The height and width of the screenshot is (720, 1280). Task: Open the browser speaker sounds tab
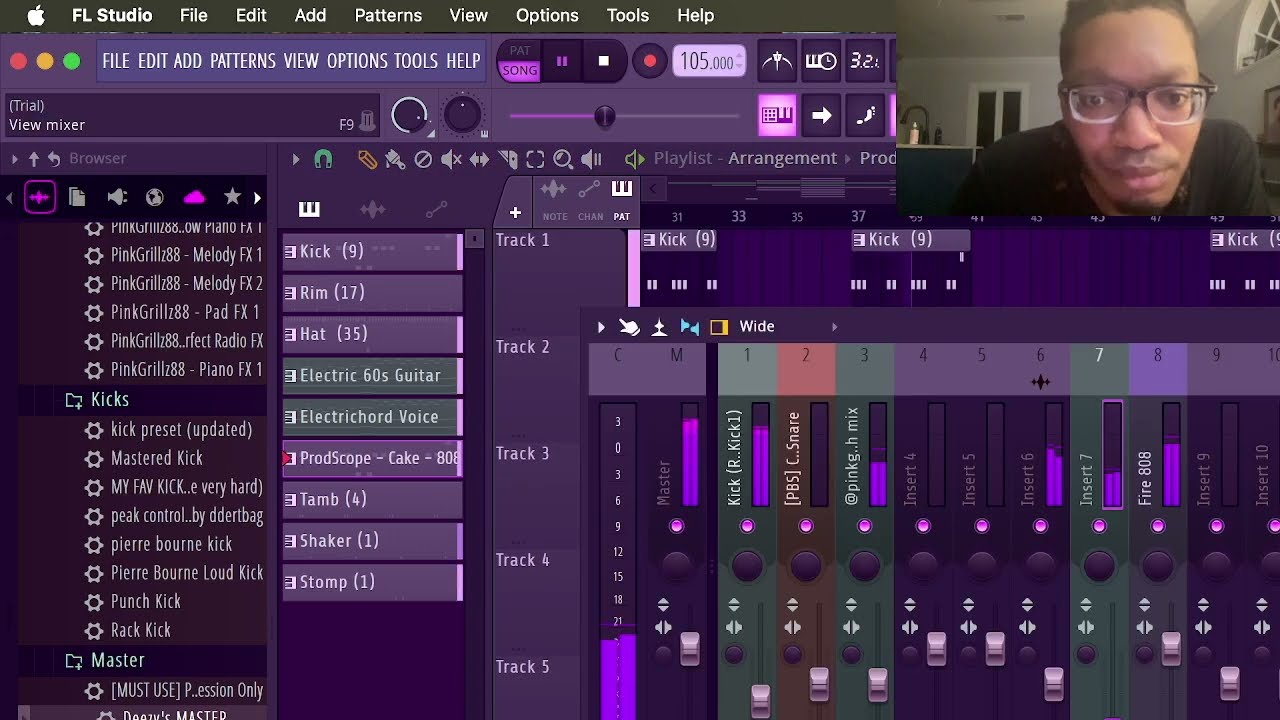116,197
